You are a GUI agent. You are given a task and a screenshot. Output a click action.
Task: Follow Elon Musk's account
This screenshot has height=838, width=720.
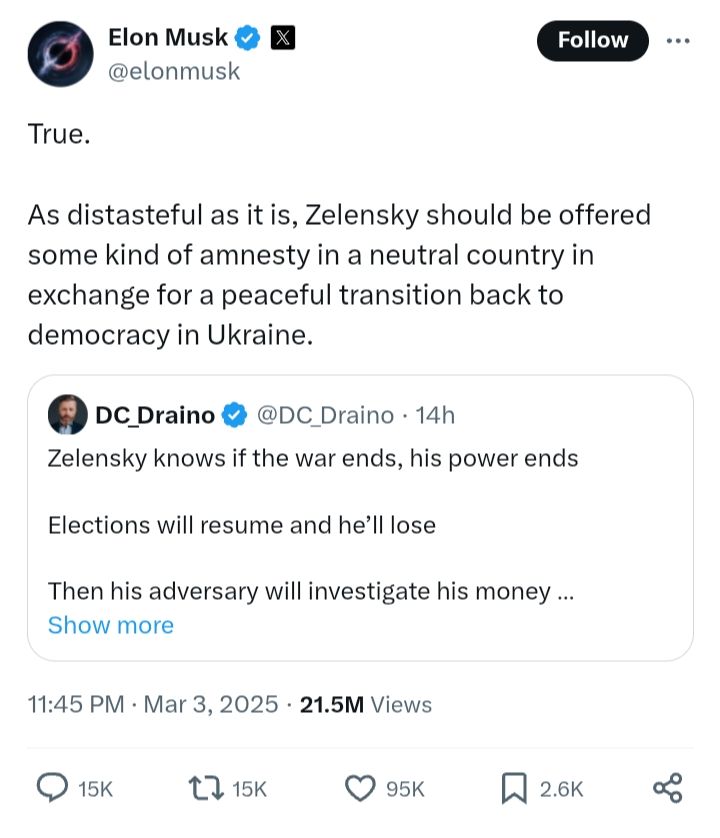click(593, 40)
